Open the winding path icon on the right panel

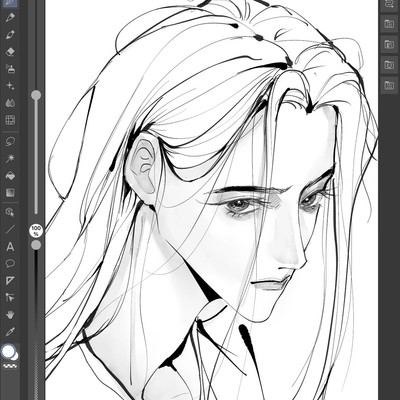389,4
